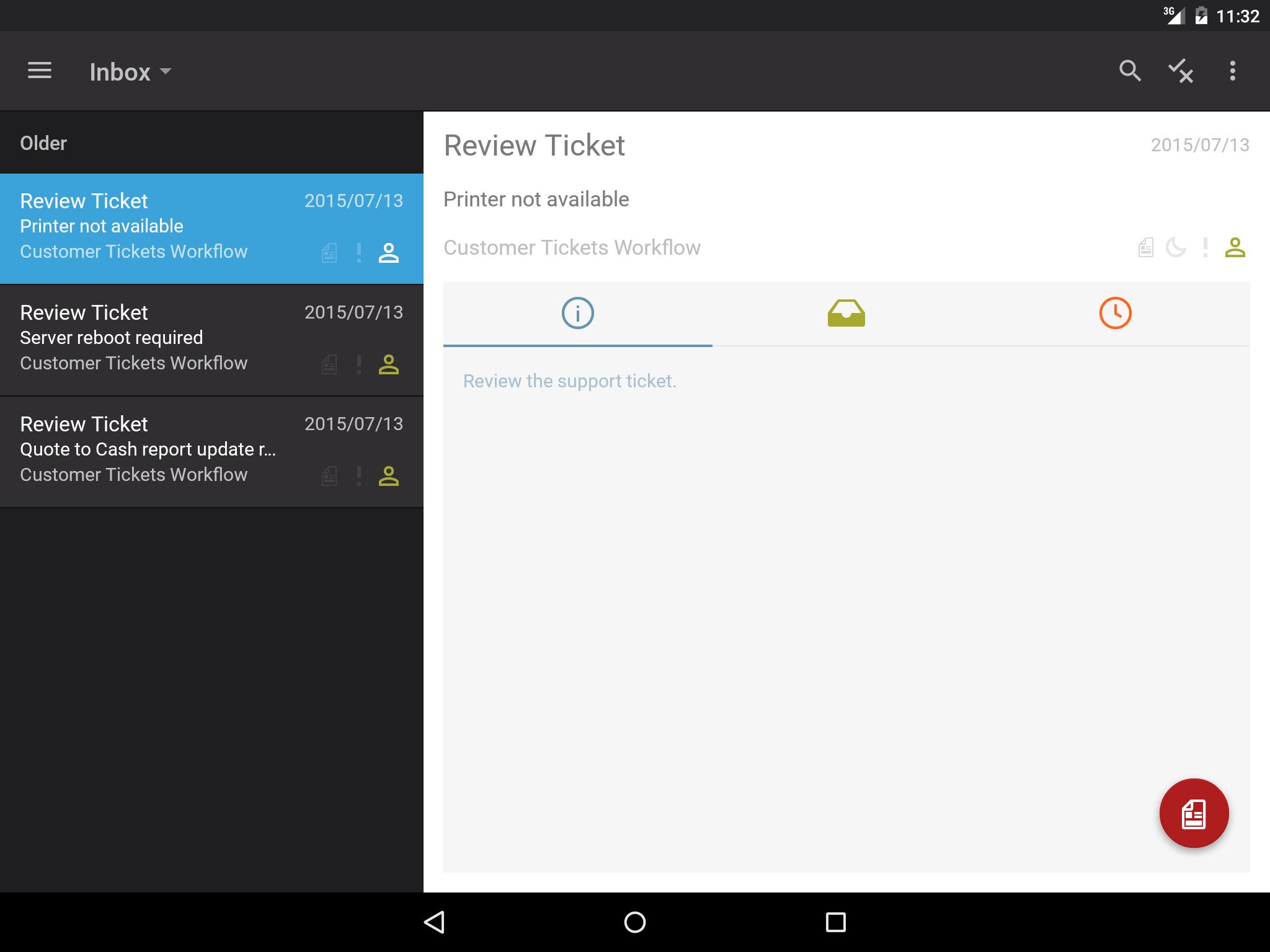Open multi-select check and cross icon
The height and width of the screenshot is (952, 1270).
1181,71
